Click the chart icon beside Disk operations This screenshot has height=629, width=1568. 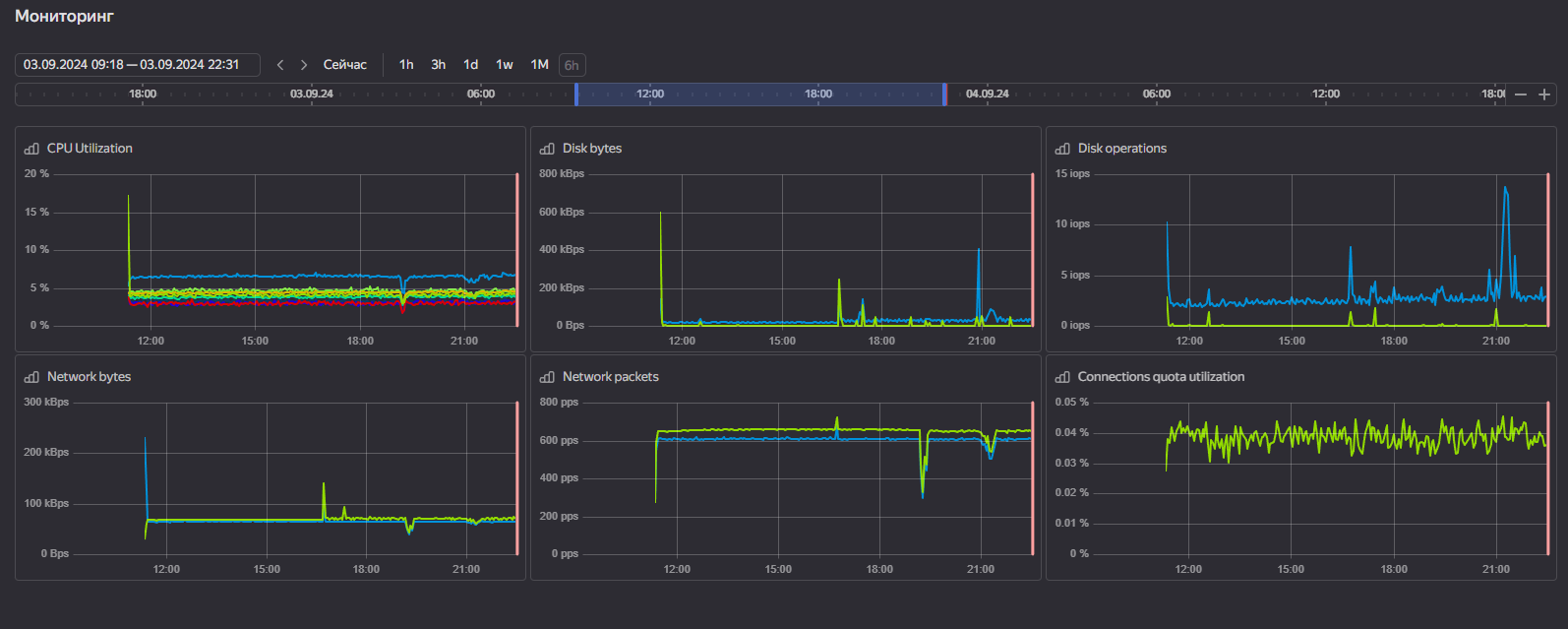pyautogui.click(x=1062, y=149)
